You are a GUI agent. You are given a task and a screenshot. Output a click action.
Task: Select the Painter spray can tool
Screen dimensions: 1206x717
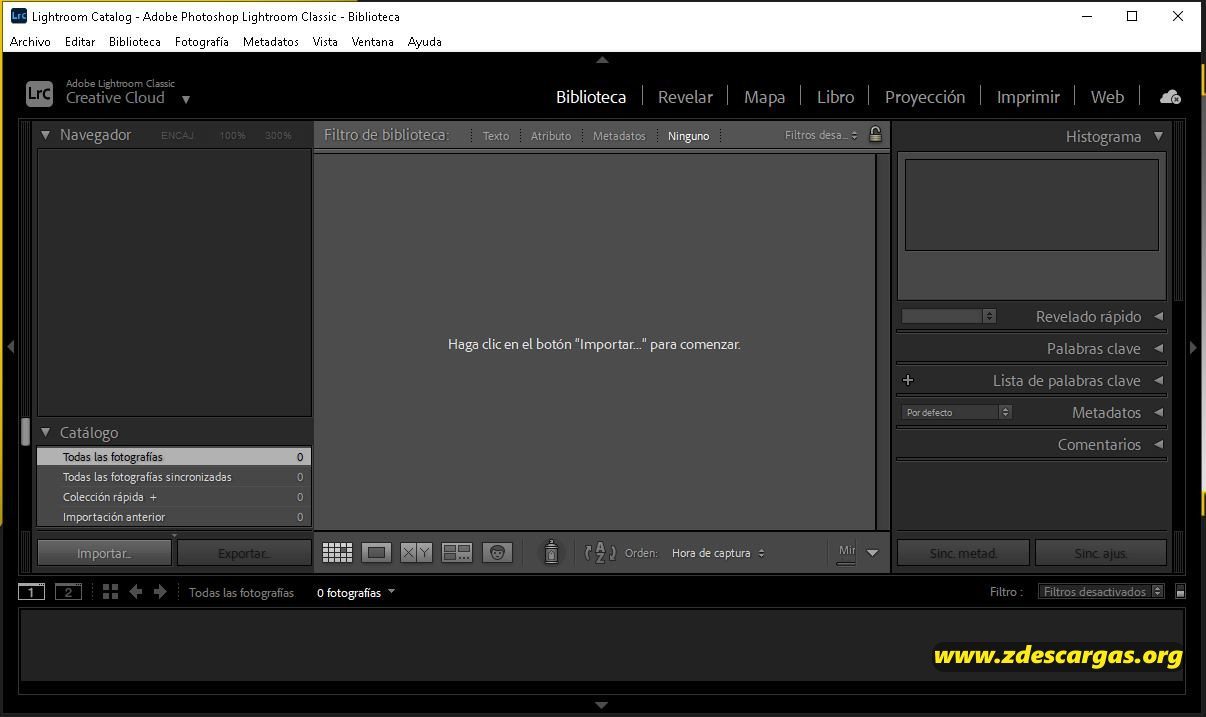[551, 552]
